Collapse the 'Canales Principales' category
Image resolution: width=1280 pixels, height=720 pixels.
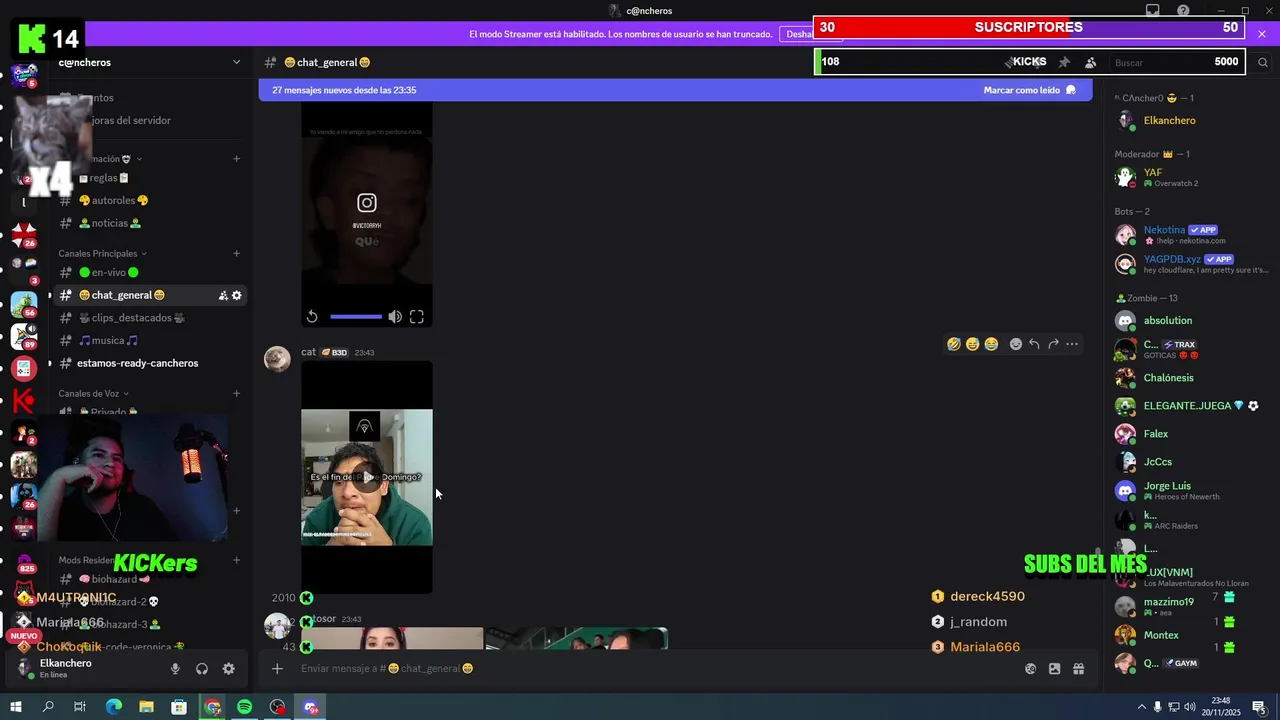(103, 253)
